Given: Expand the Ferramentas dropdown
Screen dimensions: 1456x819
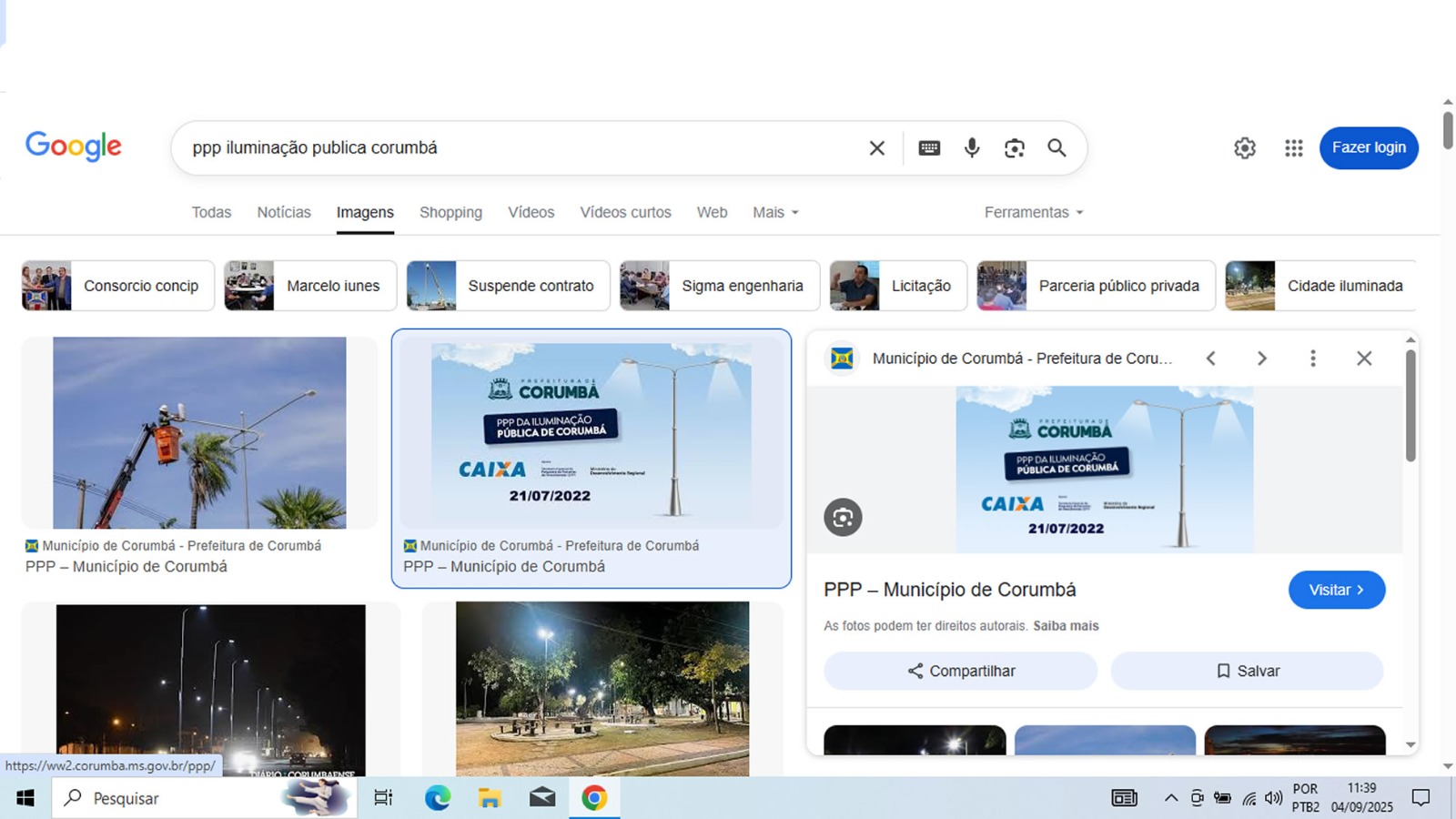Looking at the screenshot, I should tap(1034, 212).
